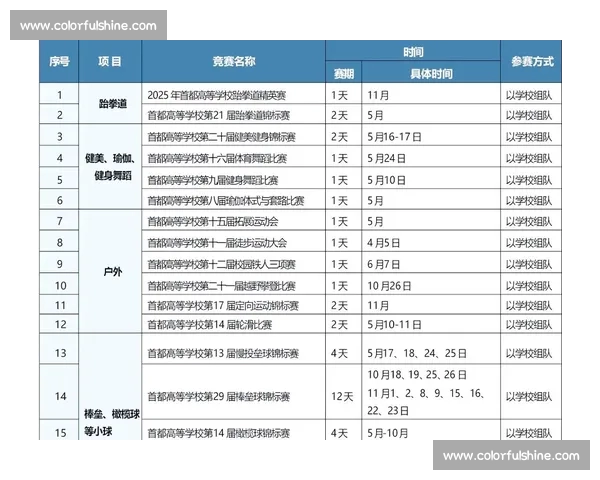Select row number 1 cell
The image size is (600, 480).
tap(59, 95)
